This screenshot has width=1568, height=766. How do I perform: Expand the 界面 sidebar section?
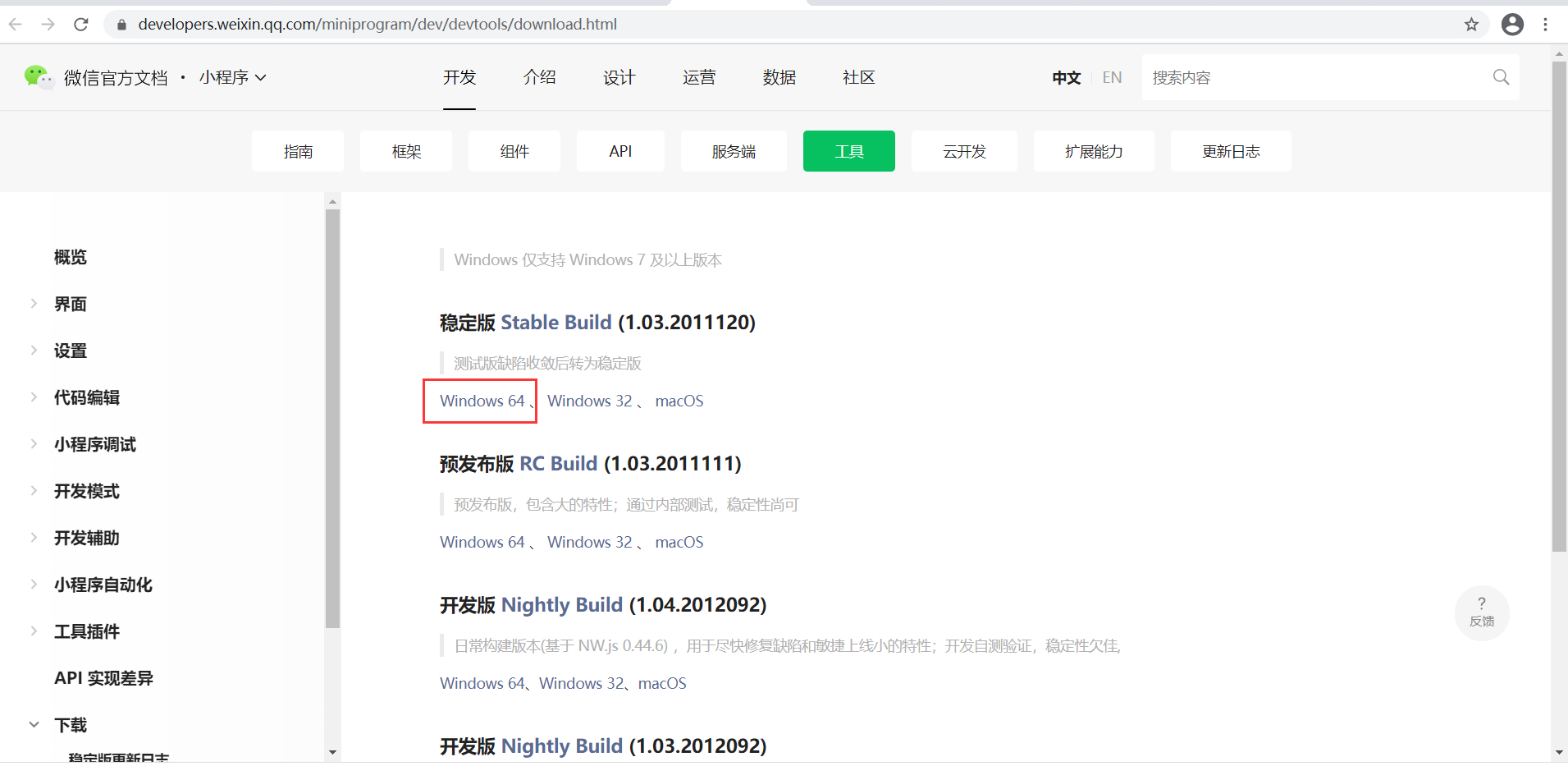click(x=34, y=304)
